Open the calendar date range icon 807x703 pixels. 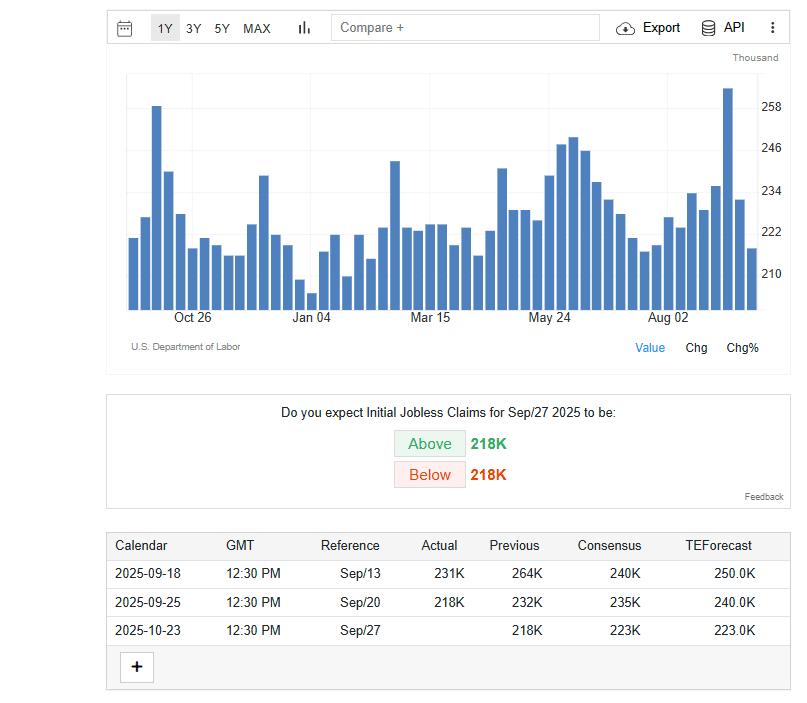coord(125,28)
